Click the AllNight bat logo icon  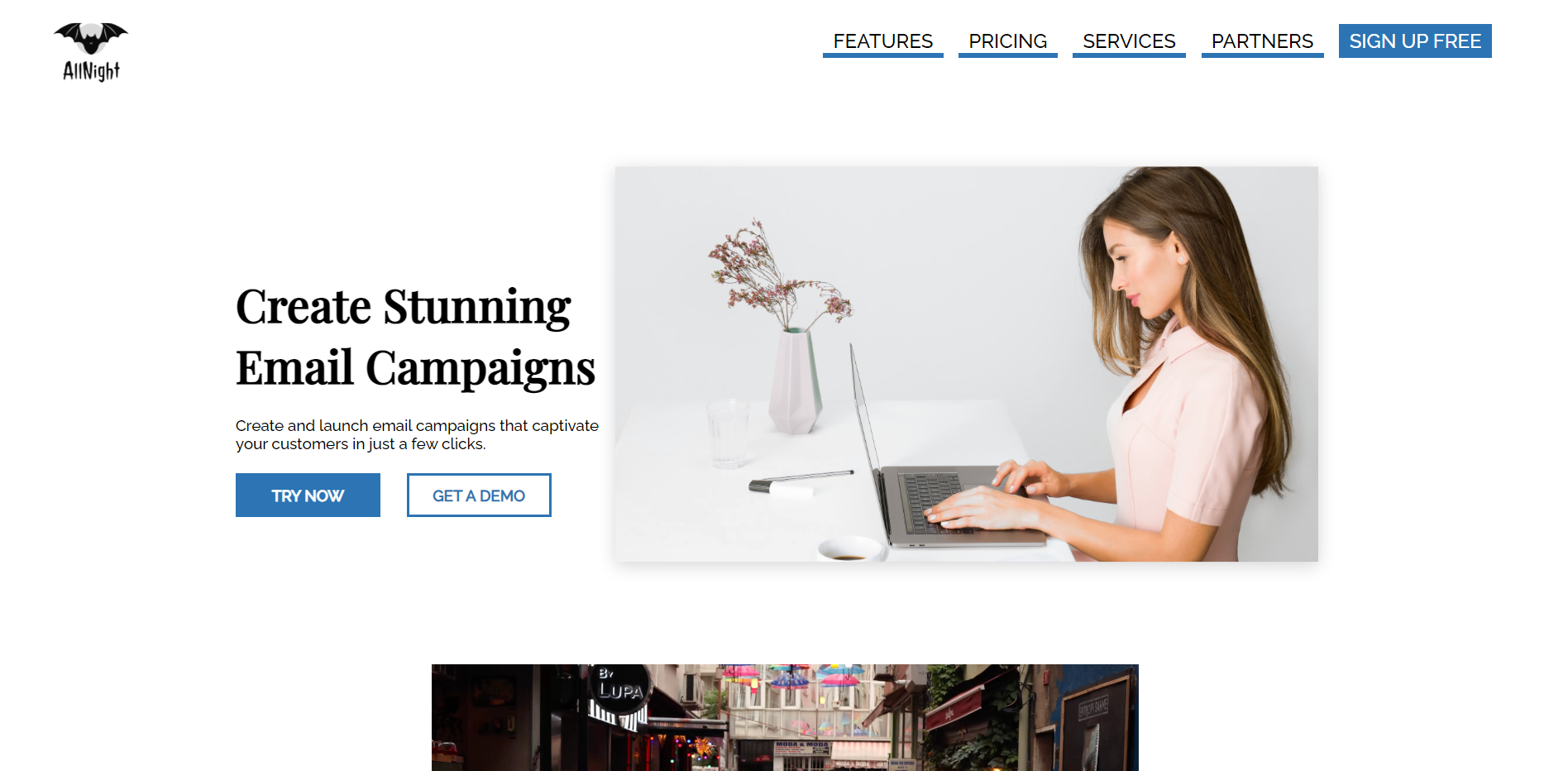(91, 38)
